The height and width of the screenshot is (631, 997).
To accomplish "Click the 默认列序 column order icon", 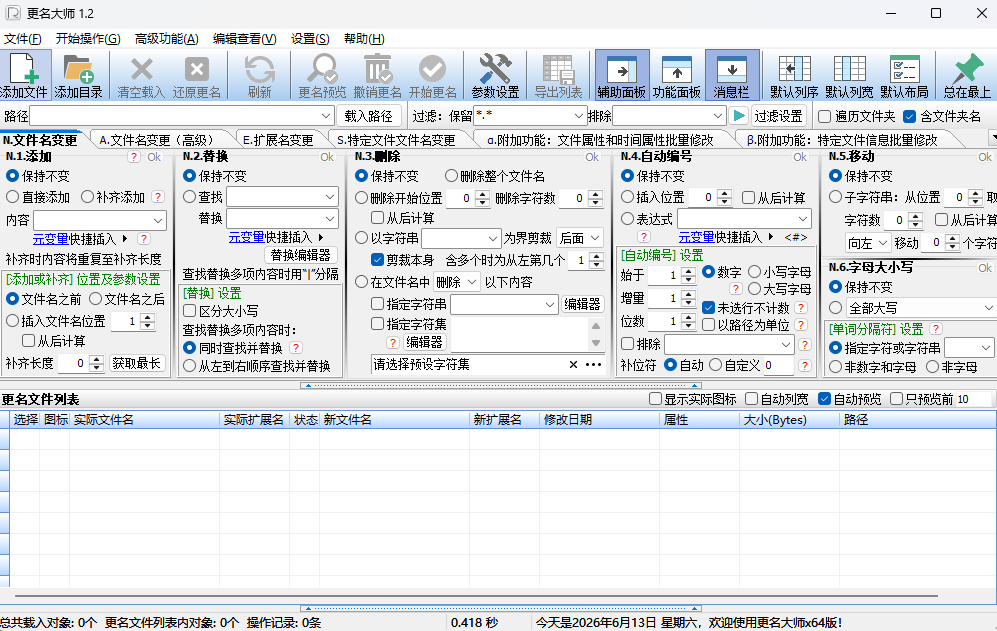I will point(794,75).
